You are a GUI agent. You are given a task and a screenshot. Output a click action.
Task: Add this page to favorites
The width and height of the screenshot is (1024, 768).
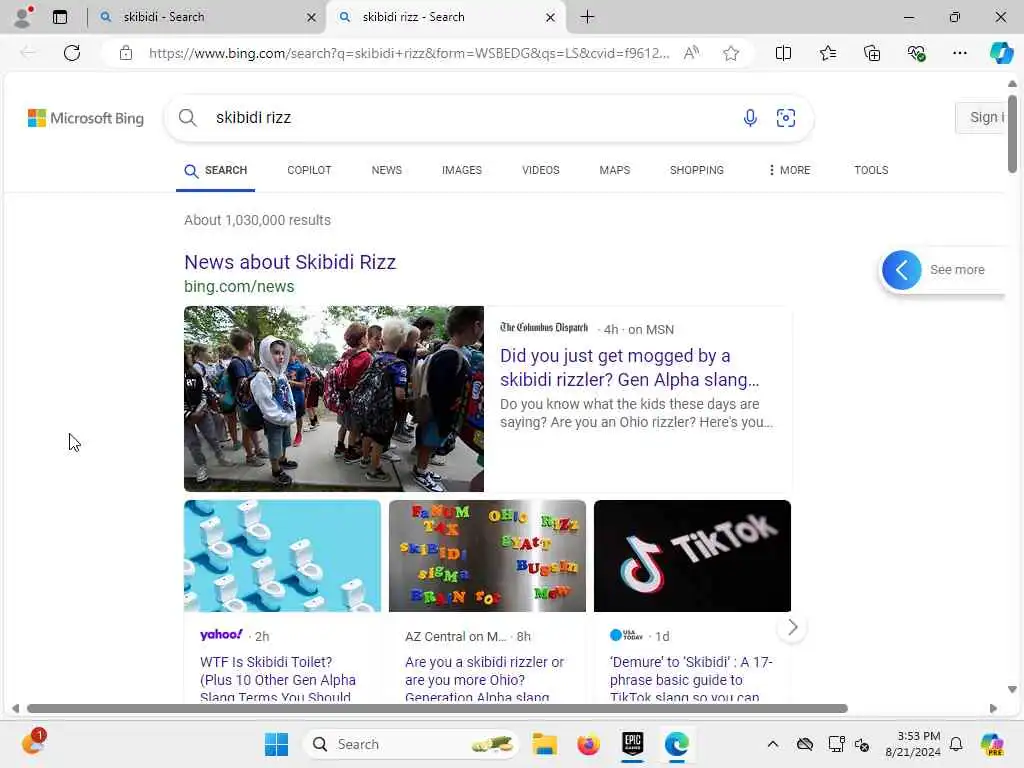click(731, 53)
